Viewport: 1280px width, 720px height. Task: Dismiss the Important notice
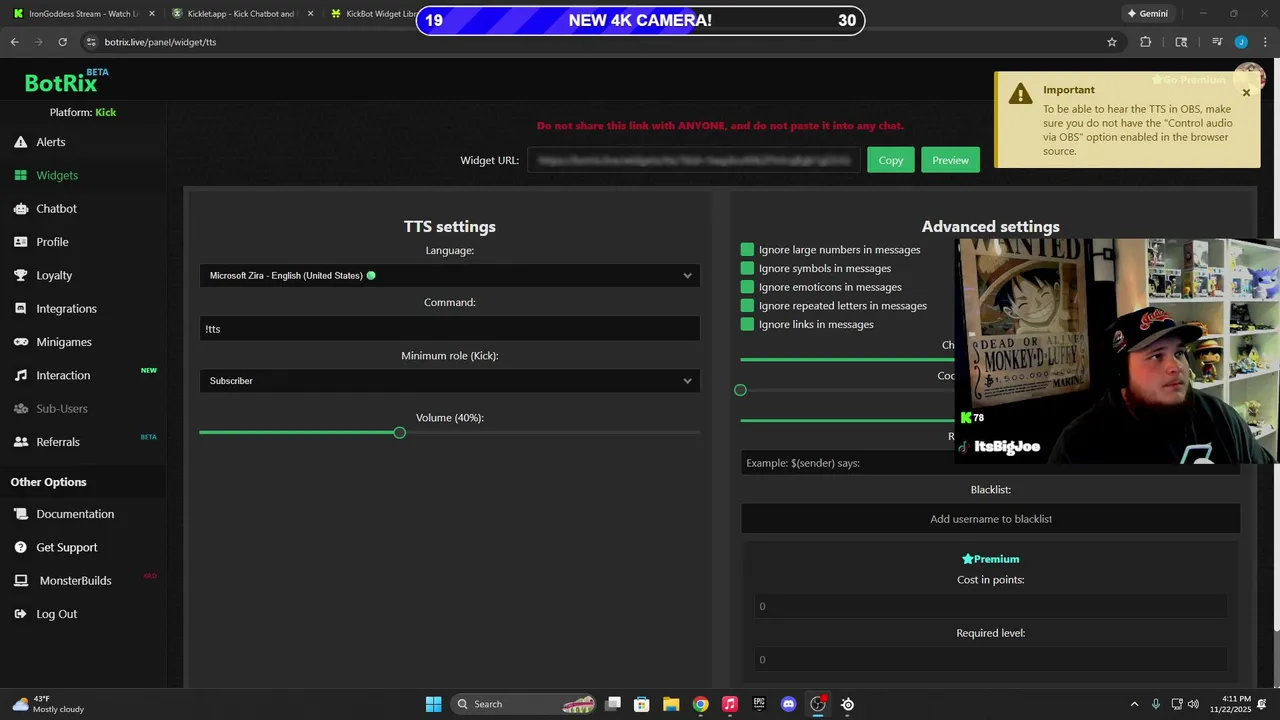coord(1246,93)
